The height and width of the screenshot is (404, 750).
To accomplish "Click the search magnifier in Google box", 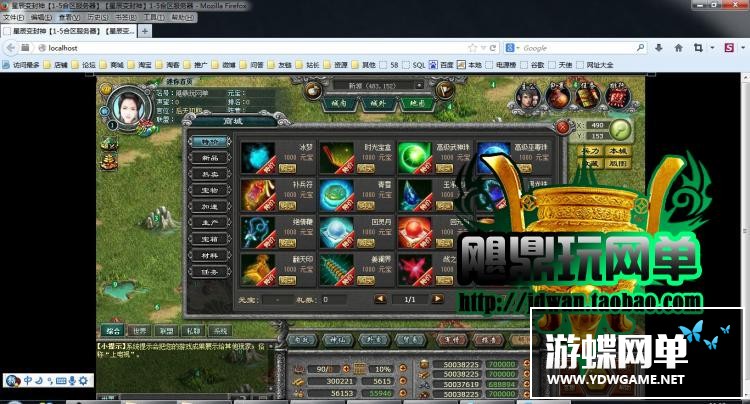I will tap(640, 48).
